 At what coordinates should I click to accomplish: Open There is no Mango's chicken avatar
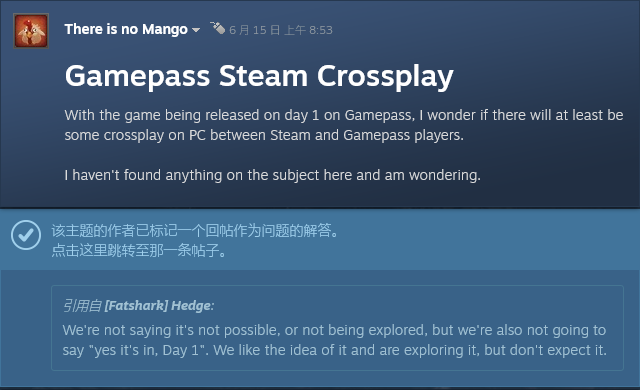[31, 31]
